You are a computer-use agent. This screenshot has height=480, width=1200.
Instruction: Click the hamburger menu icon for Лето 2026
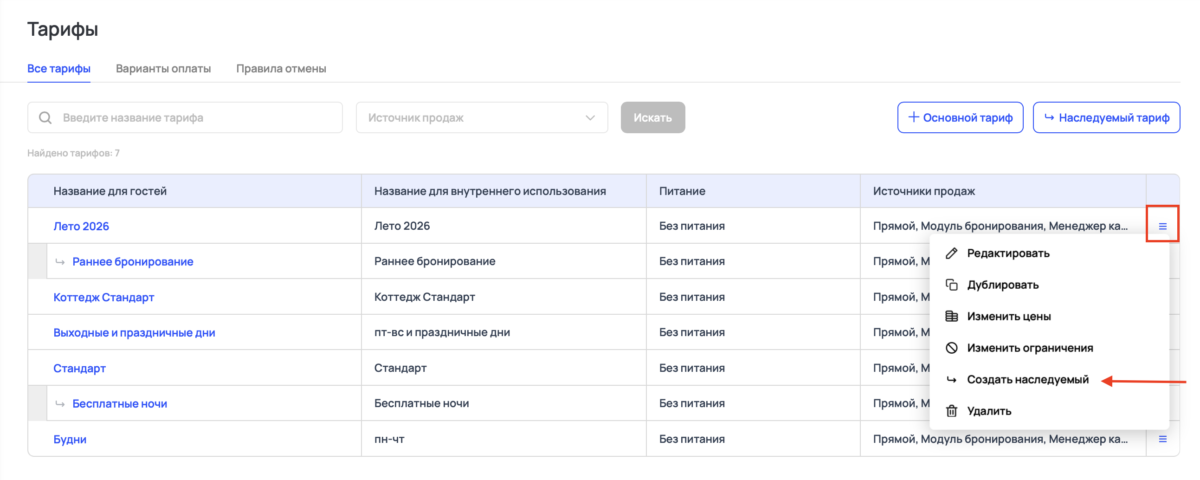1162,226
